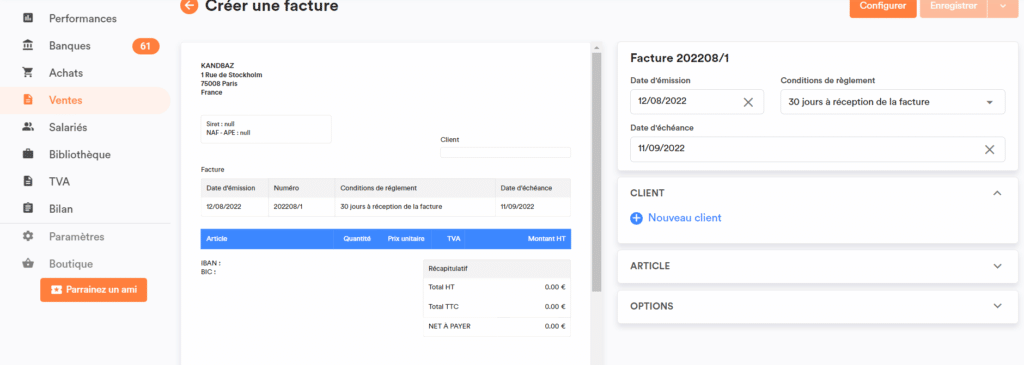Clear the Date d'émission field with X
Image resolution: width=1024 pixels, height=365 pixels.
click(x=748, y=102)
